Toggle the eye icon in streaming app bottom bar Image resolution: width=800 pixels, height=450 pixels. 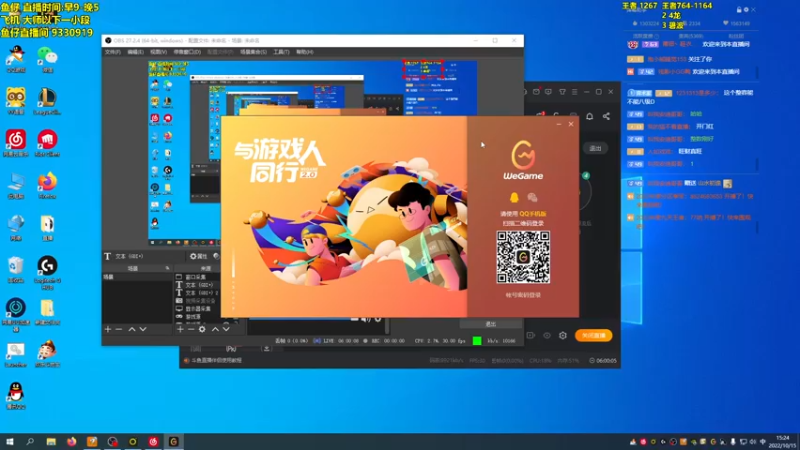click(x=547, y=335)
